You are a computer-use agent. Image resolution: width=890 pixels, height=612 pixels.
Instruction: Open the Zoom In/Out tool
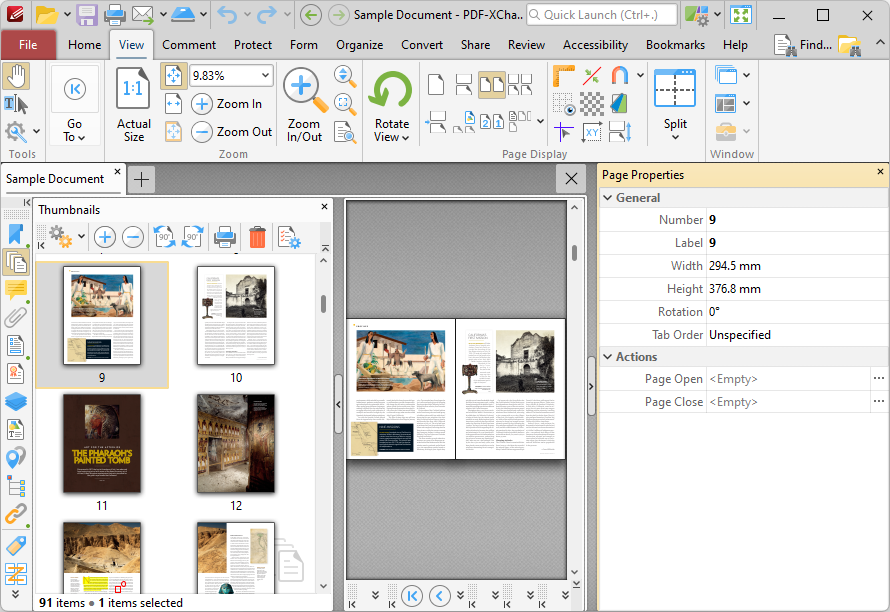pos(304,104)
